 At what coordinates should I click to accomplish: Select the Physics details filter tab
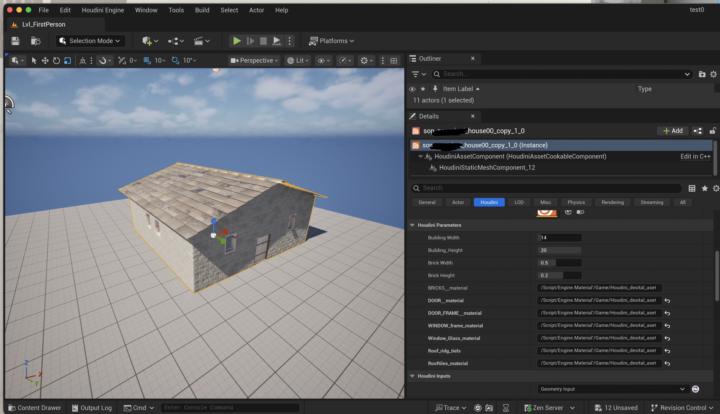point(576,202)
